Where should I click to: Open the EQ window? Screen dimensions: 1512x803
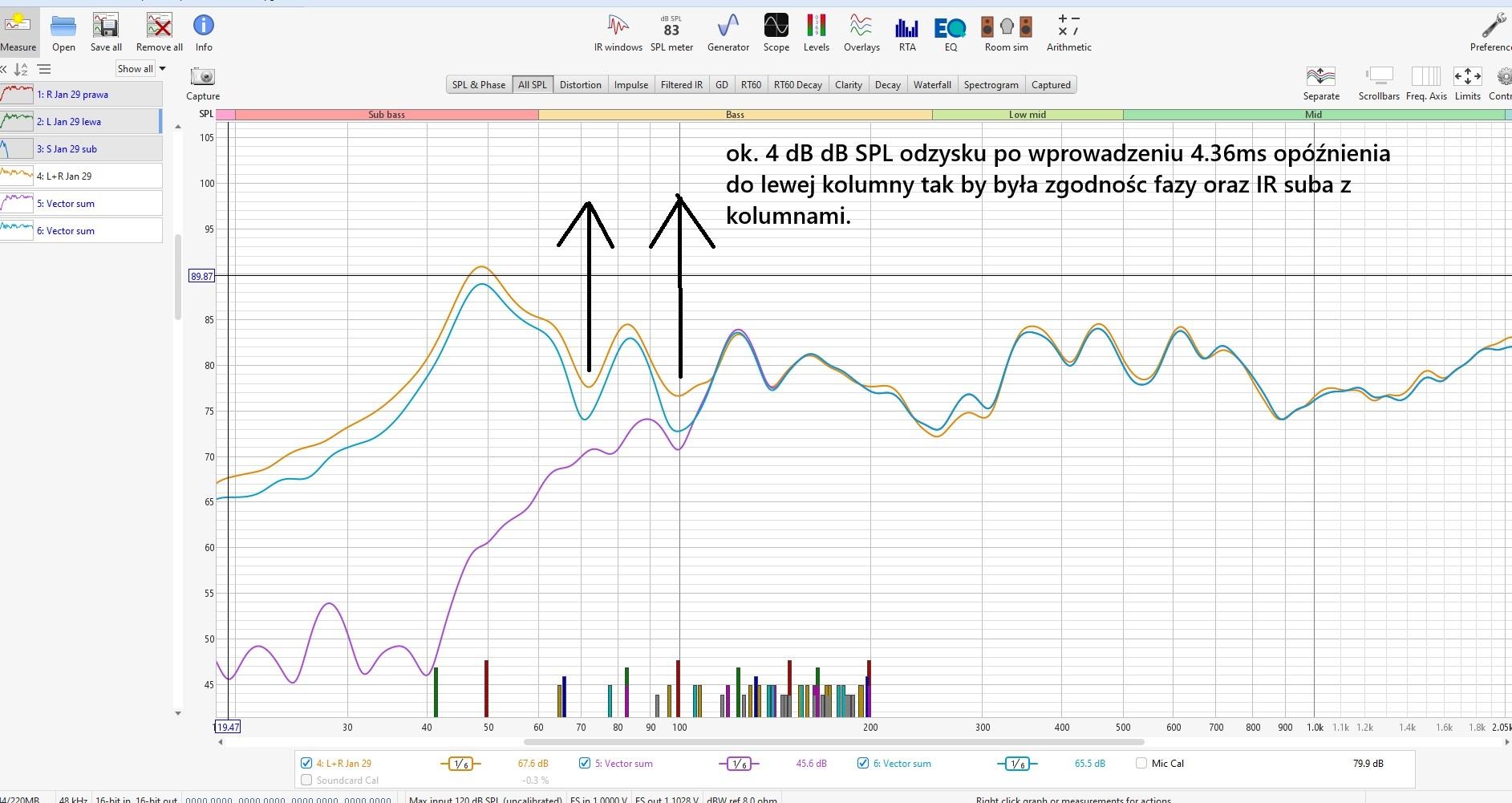click(x=951, y=32)
